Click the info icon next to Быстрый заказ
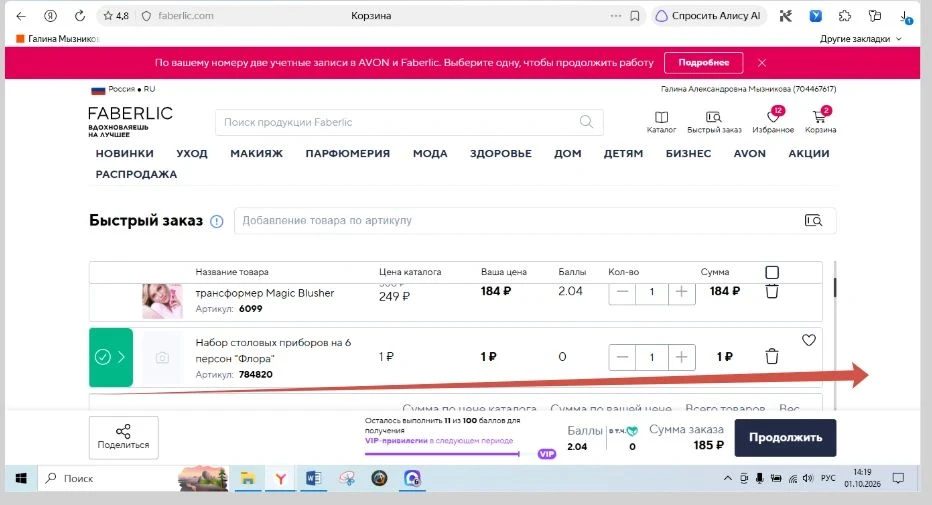The image size is (932, 505). point(217,222)
